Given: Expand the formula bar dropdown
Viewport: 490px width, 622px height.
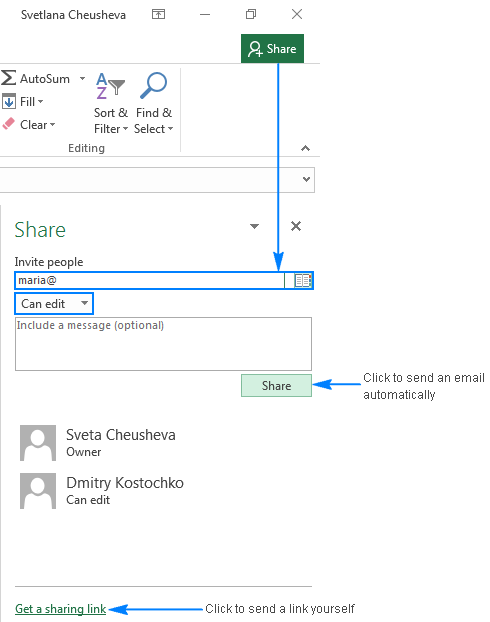Looking at the screenshot, I should [306, 179].
